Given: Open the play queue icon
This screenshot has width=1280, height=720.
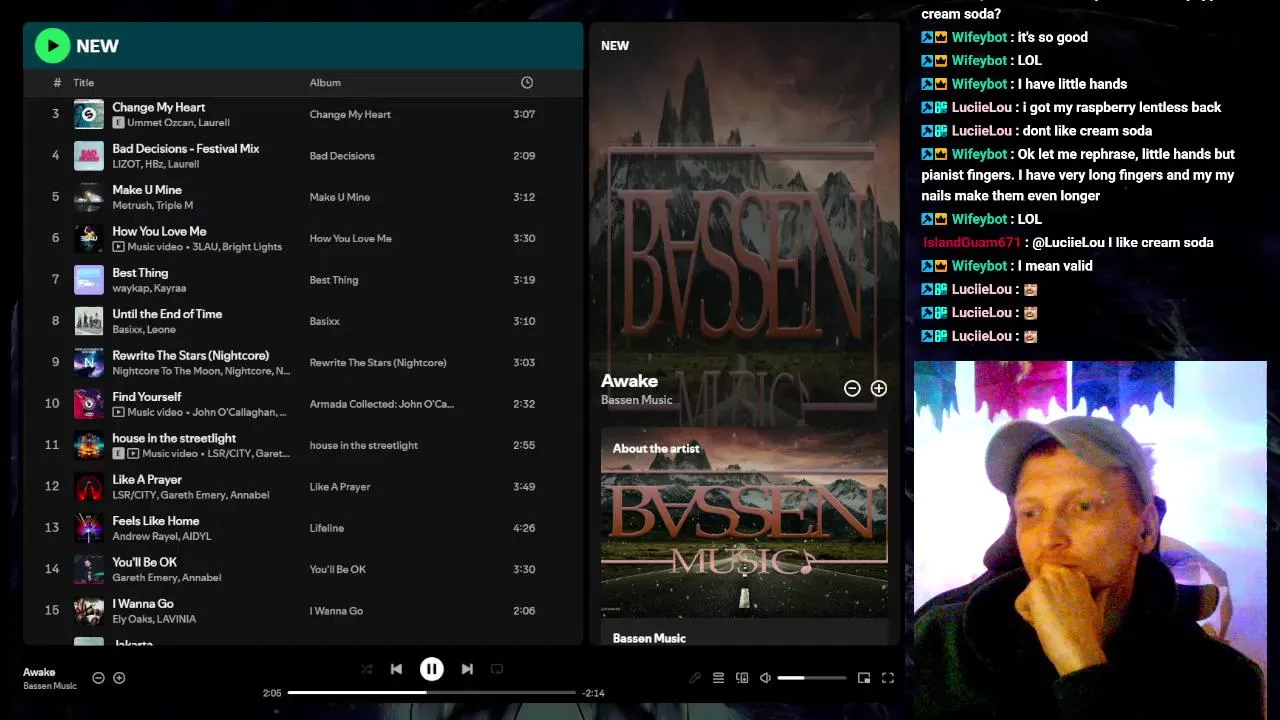Looking at the screenshot, I should pyautogui.click(x=718, y=678).
